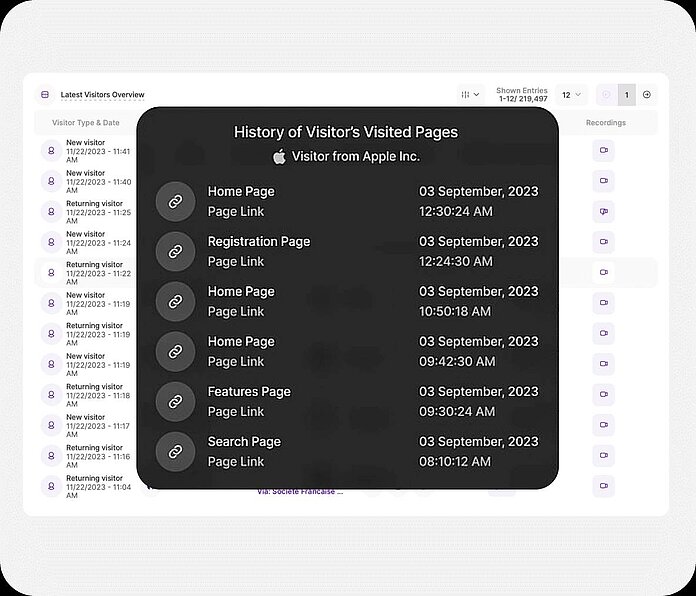Select the Visitor Type & Date column header
Screen dimensions: 696x596
(x=85, y=123)
